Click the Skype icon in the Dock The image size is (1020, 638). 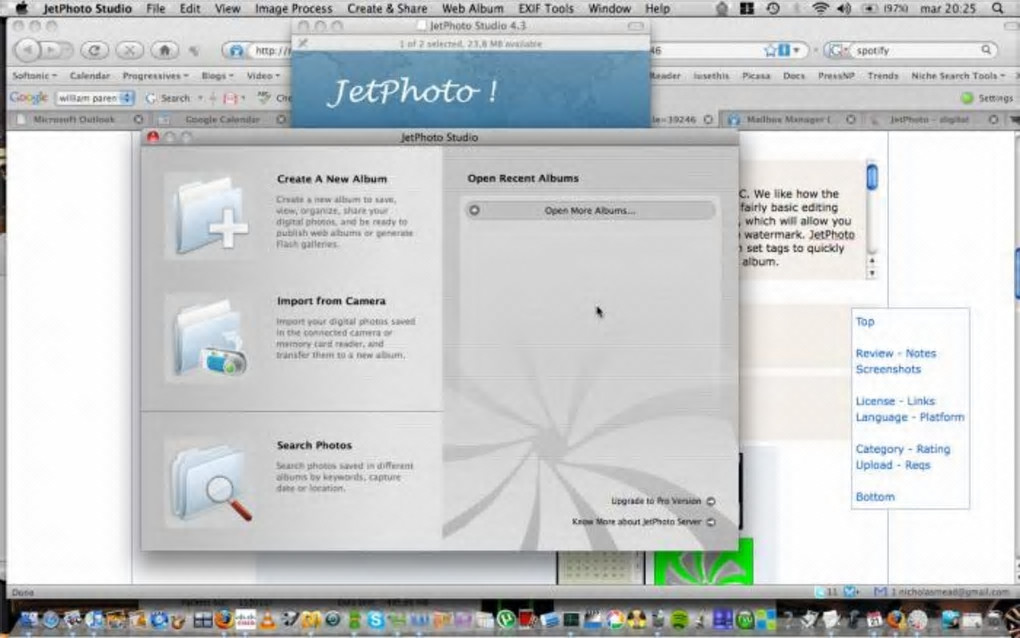pos(375,620)
